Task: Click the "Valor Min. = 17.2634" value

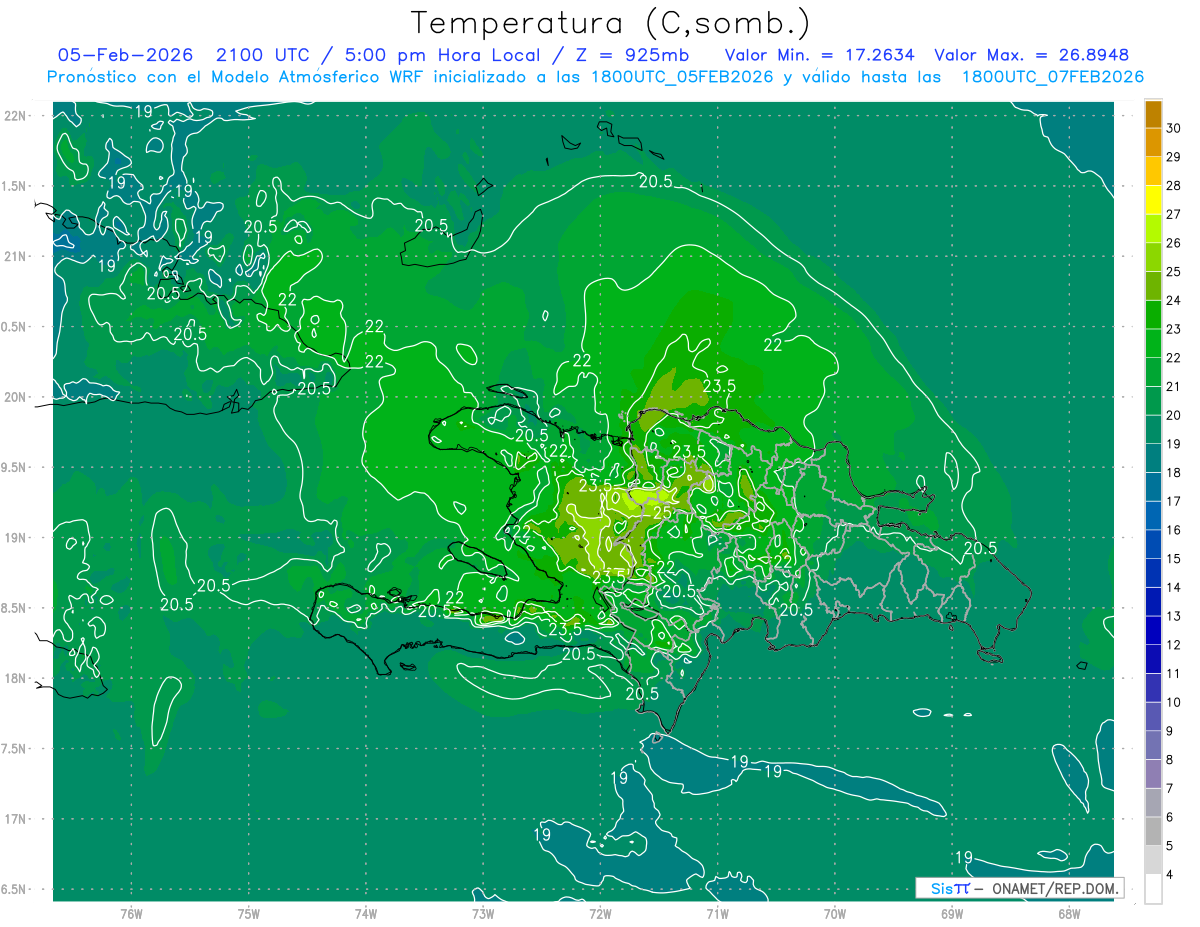Action: (x=821, y=55)
